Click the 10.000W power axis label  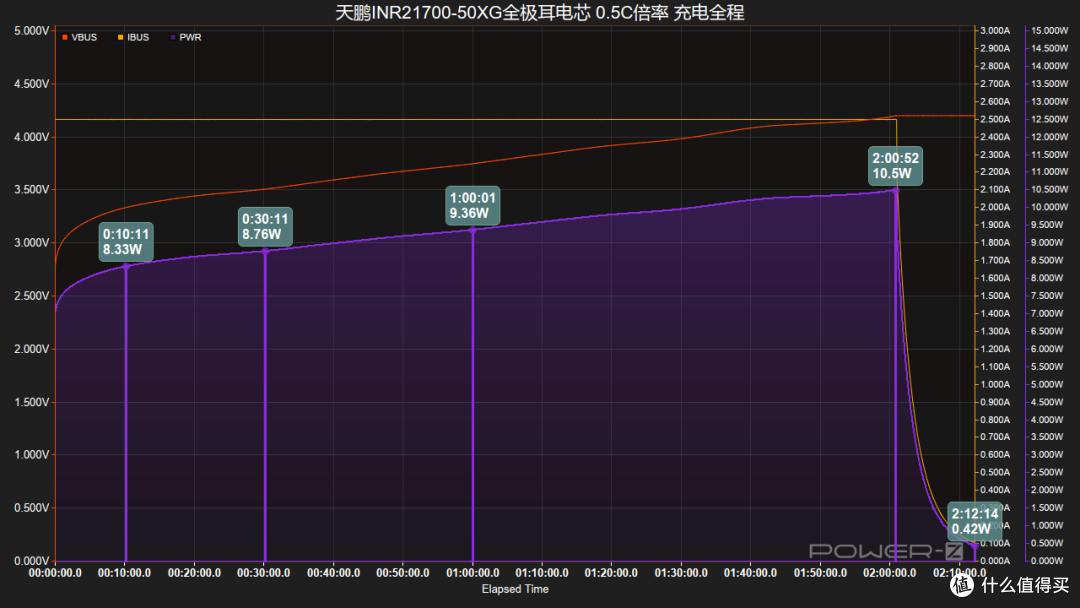click(1050, 207)
